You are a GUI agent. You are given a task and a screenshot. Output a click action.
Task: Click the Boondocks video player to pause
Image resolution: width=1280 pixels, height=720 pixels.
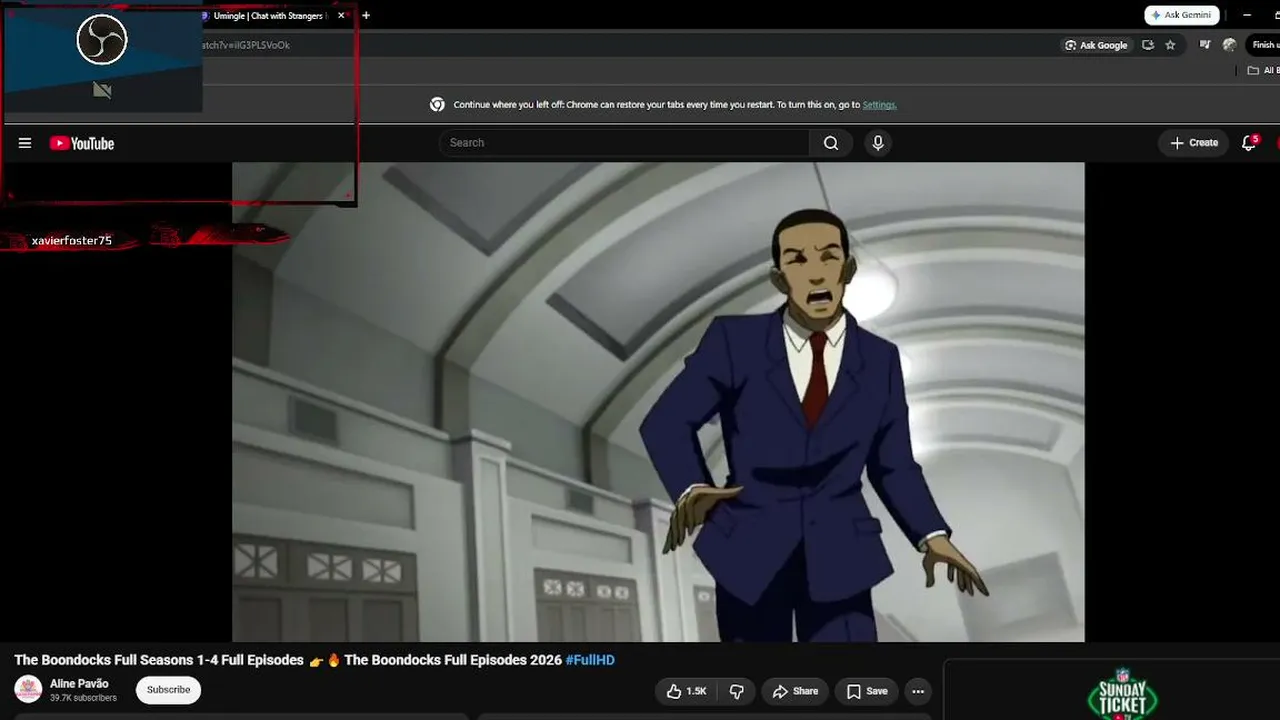click(x=658, y=402)
